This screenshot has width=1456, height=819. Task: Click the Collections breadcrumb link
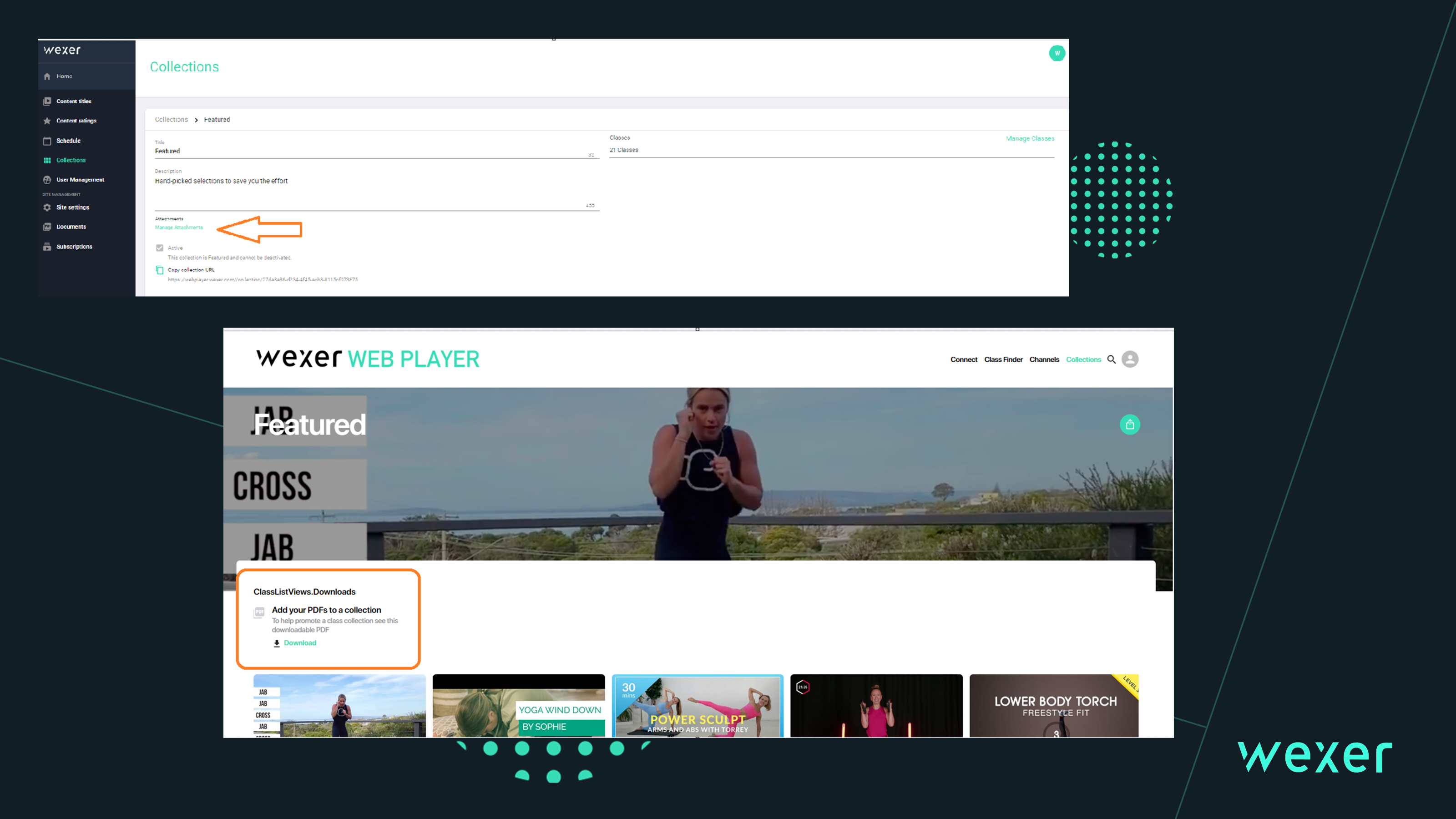coord(171,120)
